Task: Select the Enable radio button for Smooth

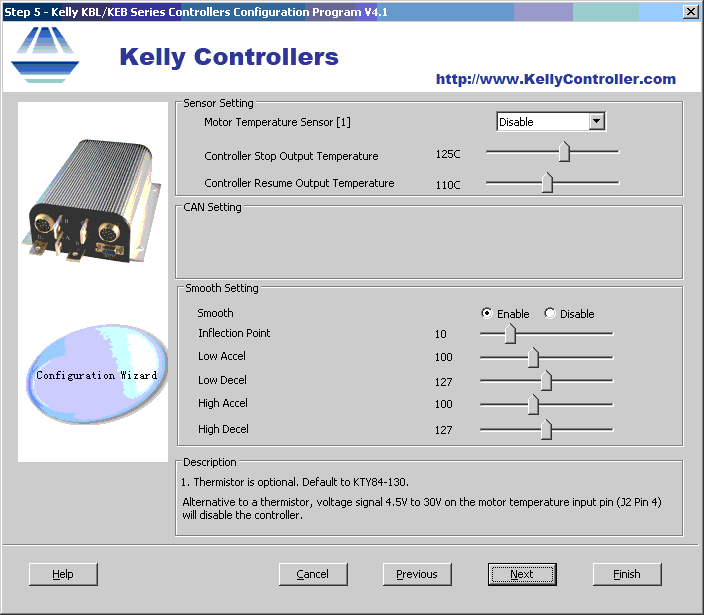Action: (x=487, y=314)
